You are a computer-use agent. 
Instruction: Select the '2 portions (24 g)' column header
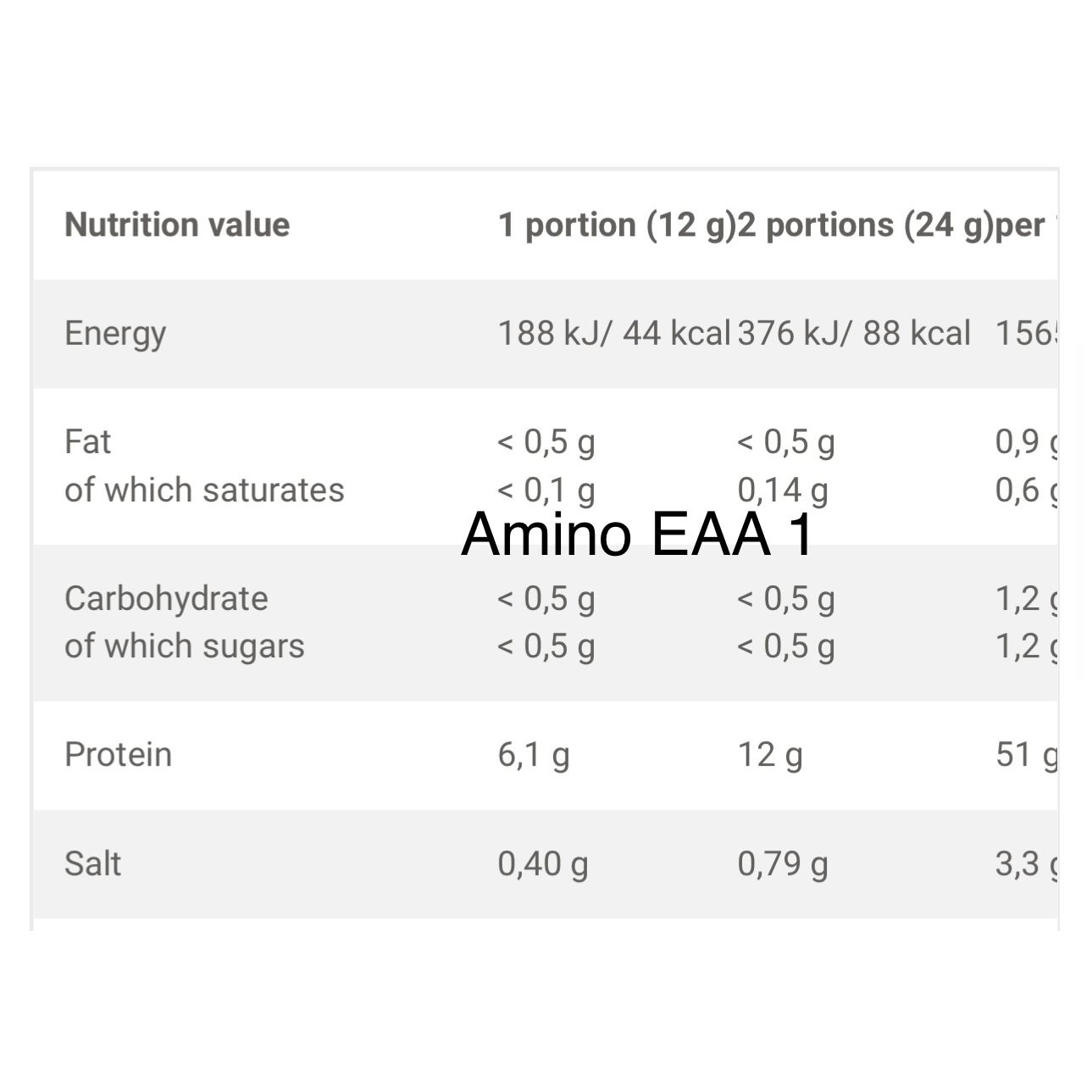[x=866, y=225]
